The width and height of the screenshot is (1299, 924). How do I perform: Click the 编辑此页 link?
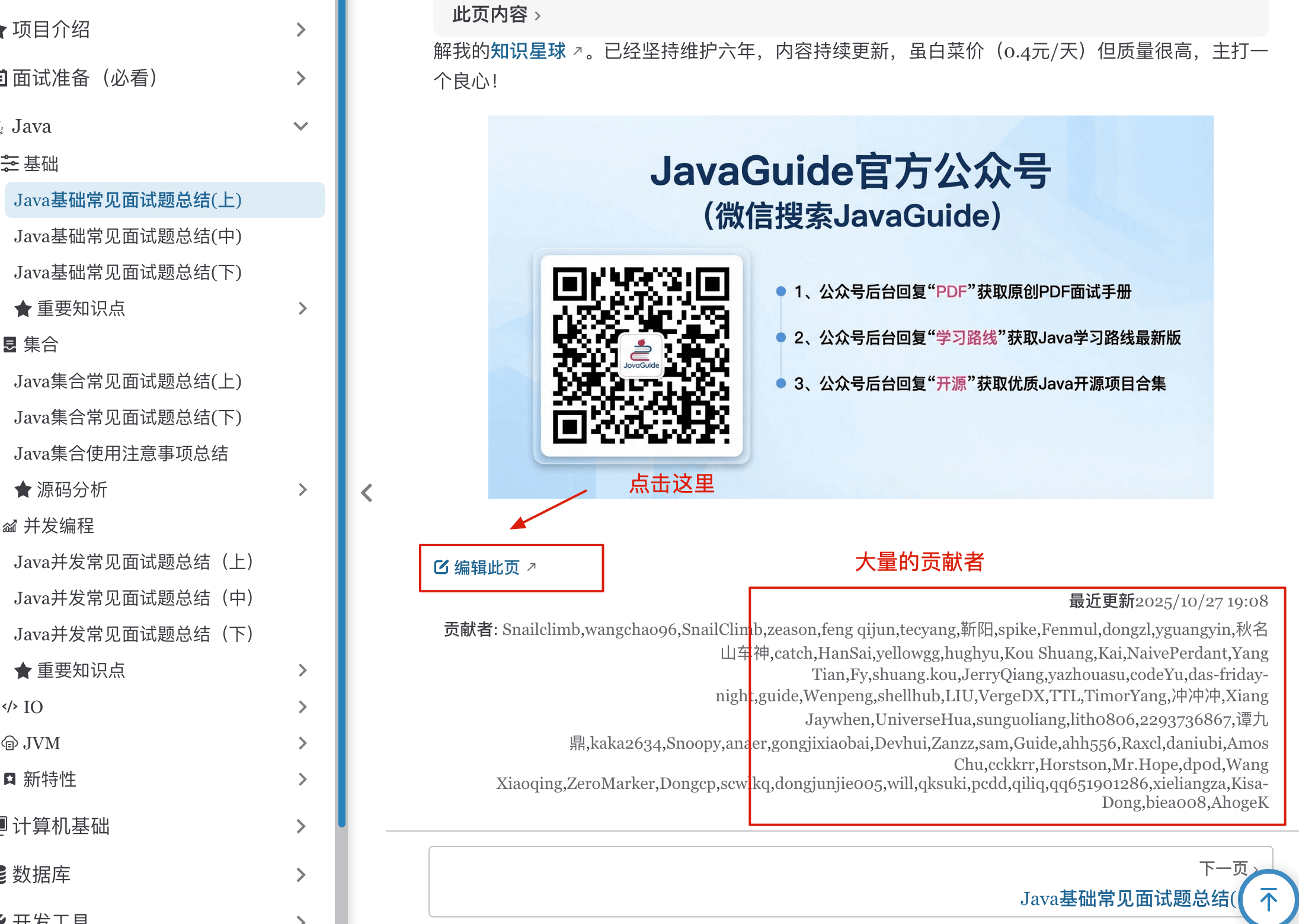click(487, 567)
